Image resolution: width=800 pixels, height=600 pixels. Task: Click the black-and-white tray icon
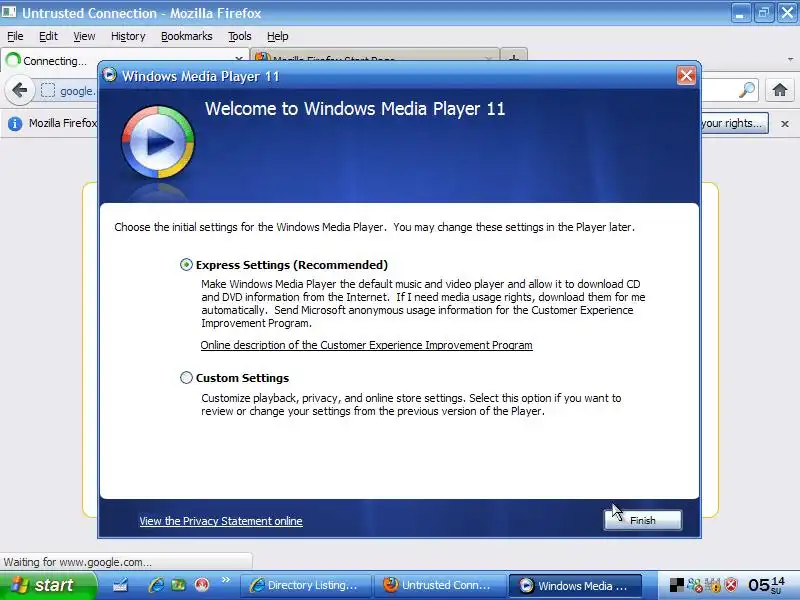coord(677,585)
